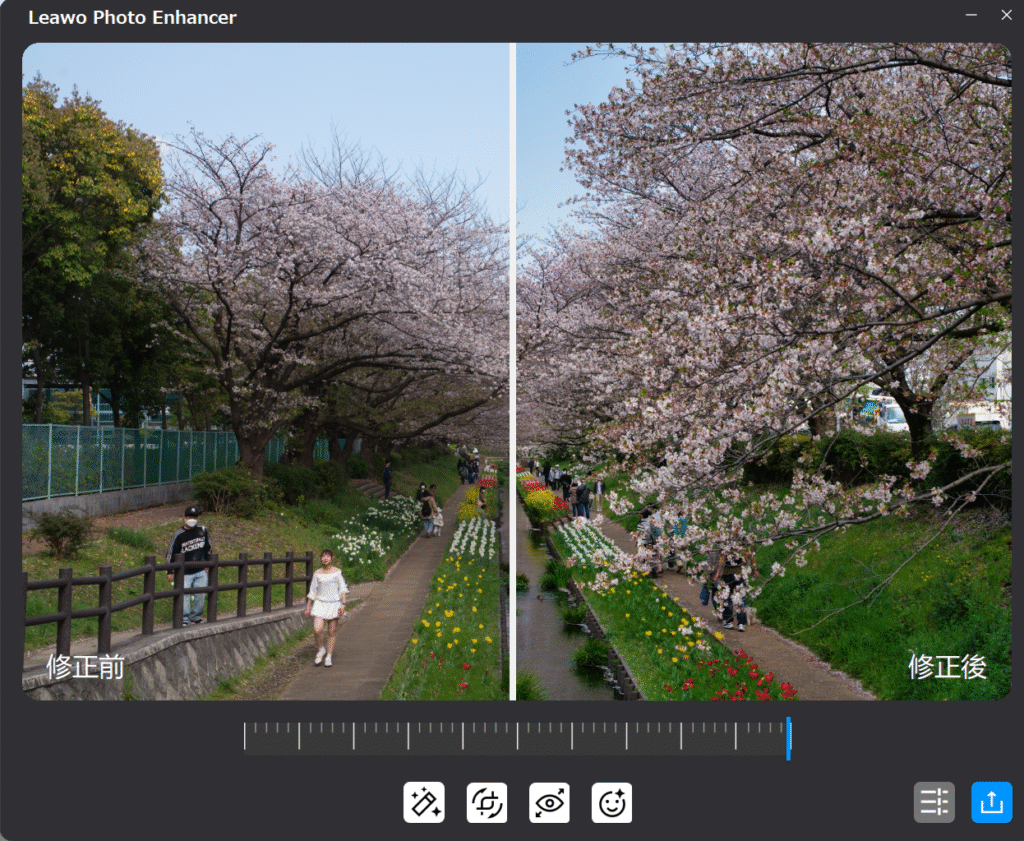
Task: Select the circular lens auto-fix icon
Action: (487, 802)
